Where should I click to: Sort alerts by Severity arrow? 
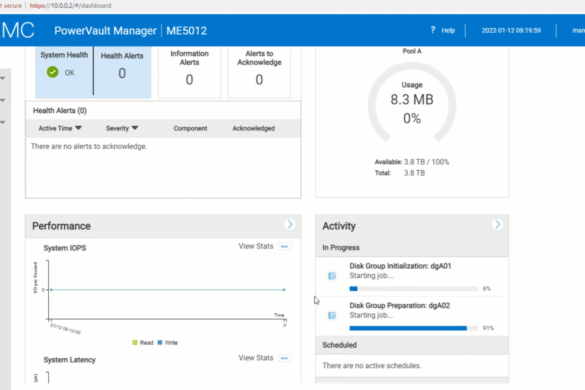[135, 128]
